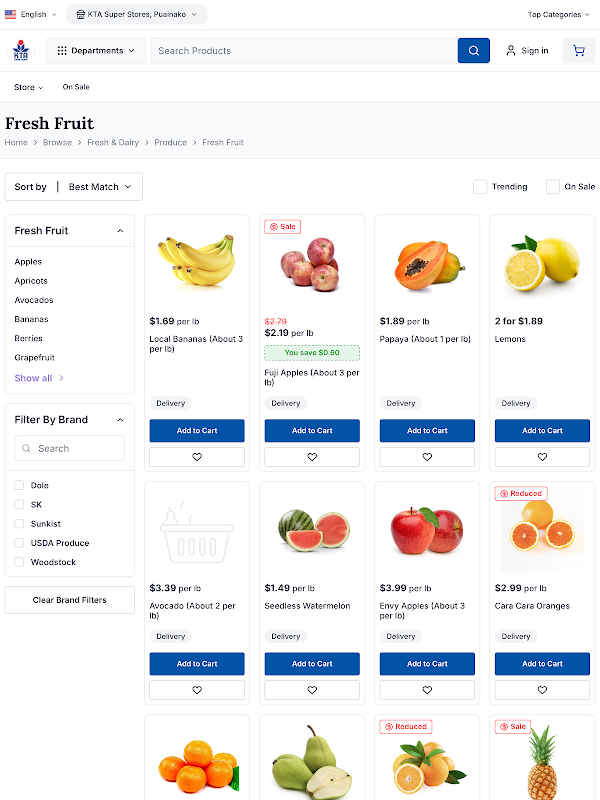Click the KTA store logo

click(21, 50)
